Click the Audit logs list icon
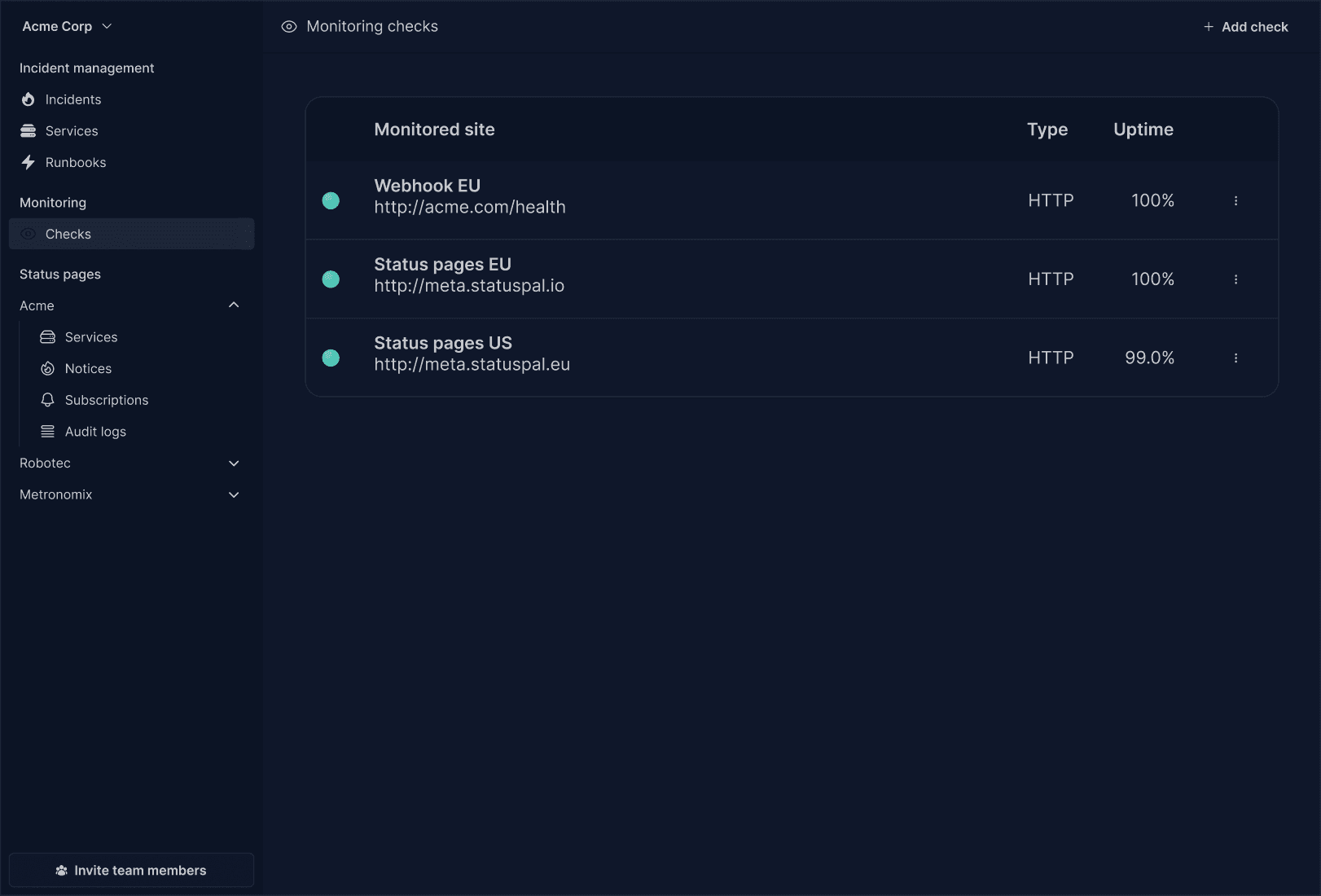This screenshot has width=1321, height=896. click(48, 432)
